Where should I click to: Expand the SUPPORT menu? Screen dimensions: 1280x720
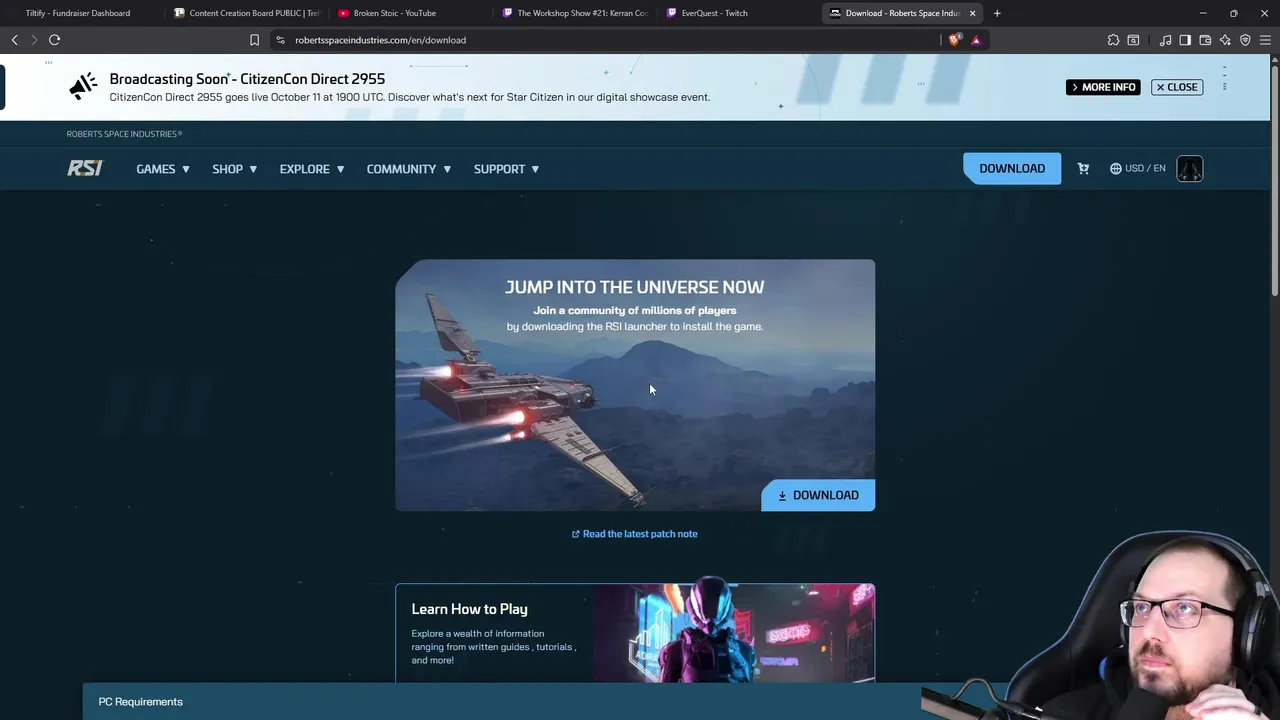[x=506, y=169]
